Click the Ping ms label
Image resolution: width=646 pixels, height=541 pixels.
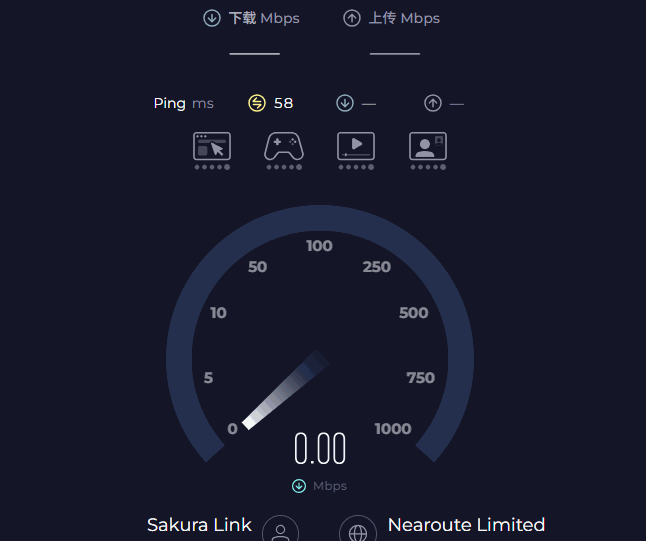(184, 103)
